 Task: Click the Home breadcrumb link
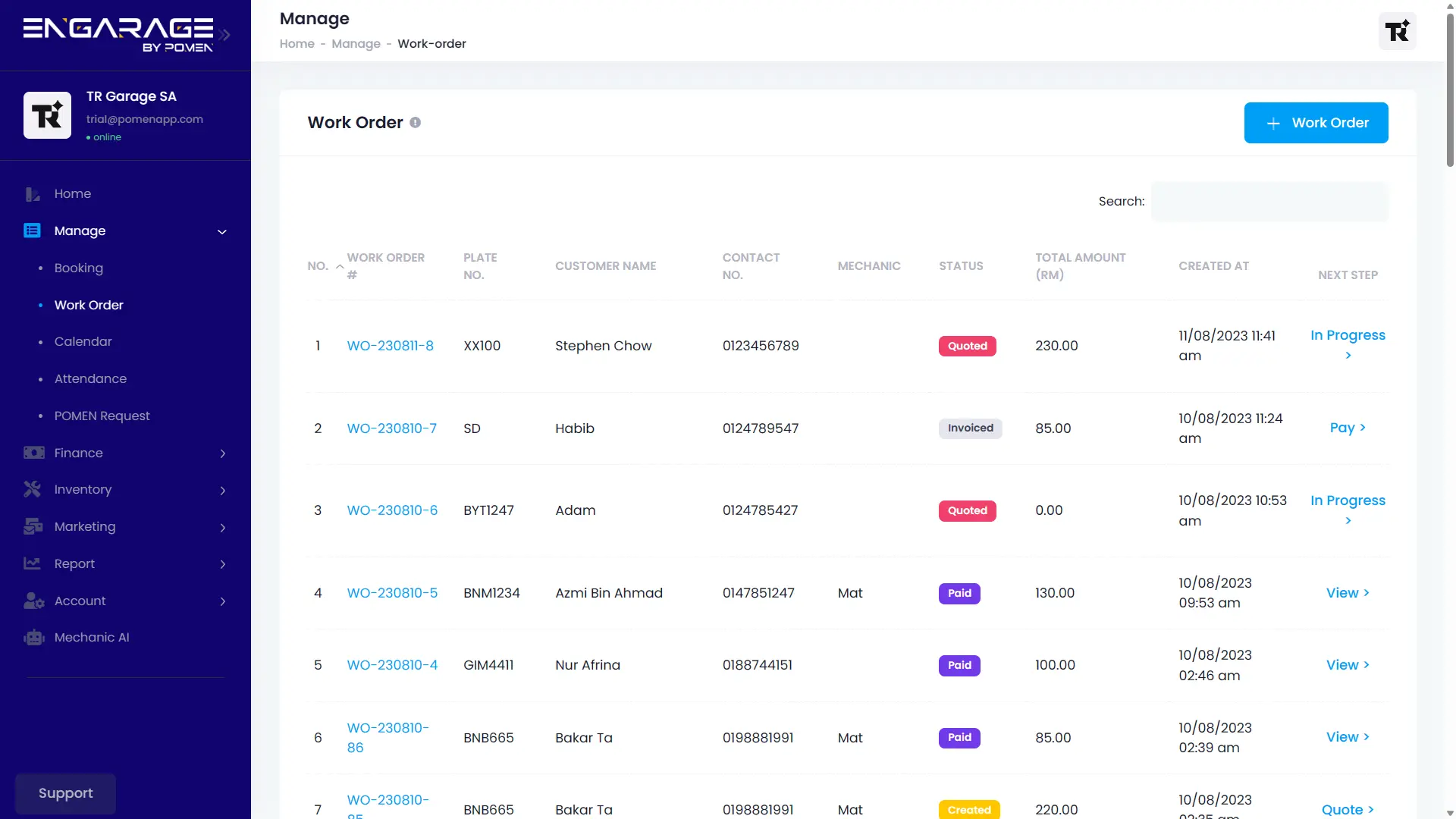(297, 44)
